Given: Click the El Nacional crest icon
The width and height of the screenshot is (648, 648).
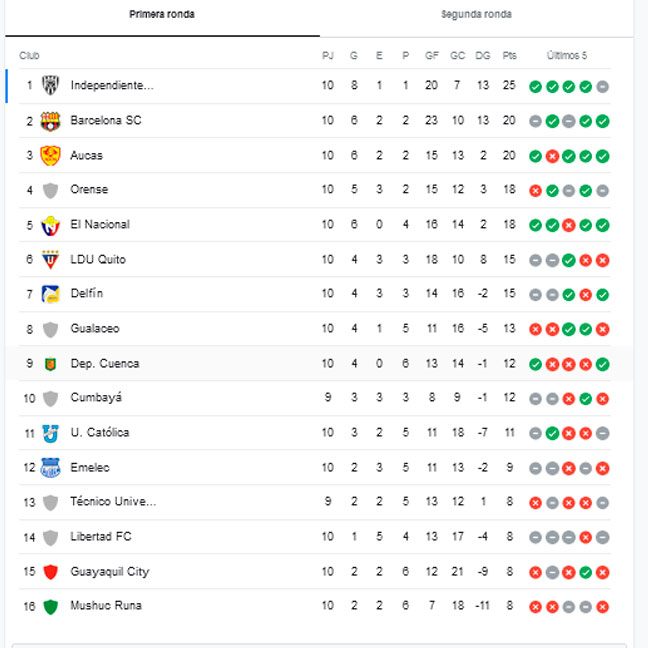Looking at the screenshot, I should [x=50, y=226].
